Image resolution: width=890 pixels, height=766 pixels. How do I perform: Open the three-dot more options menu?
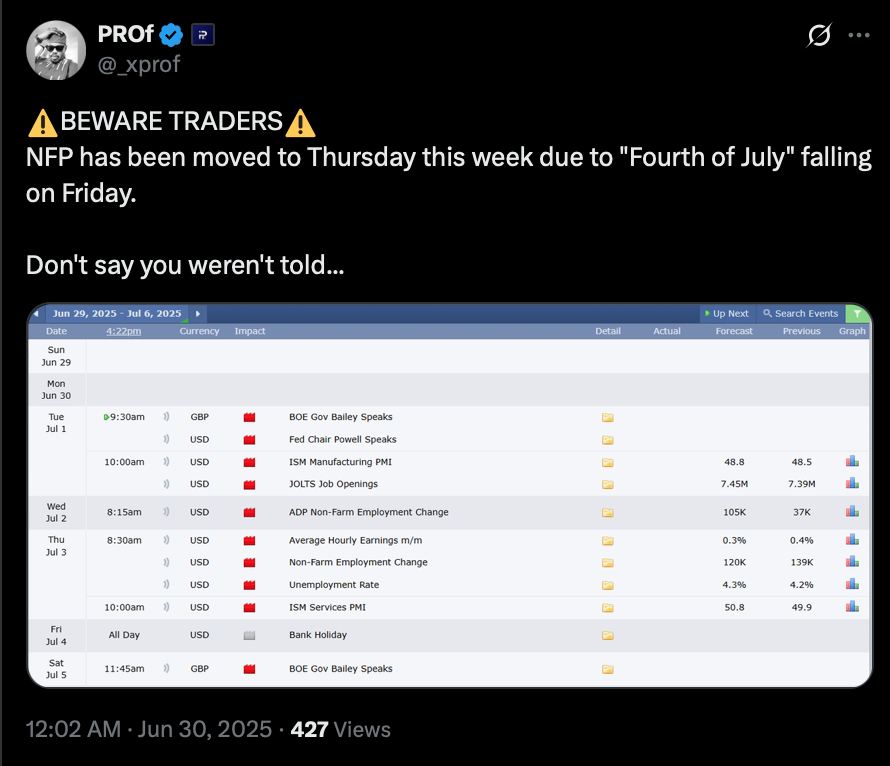(x=859, y=35)
